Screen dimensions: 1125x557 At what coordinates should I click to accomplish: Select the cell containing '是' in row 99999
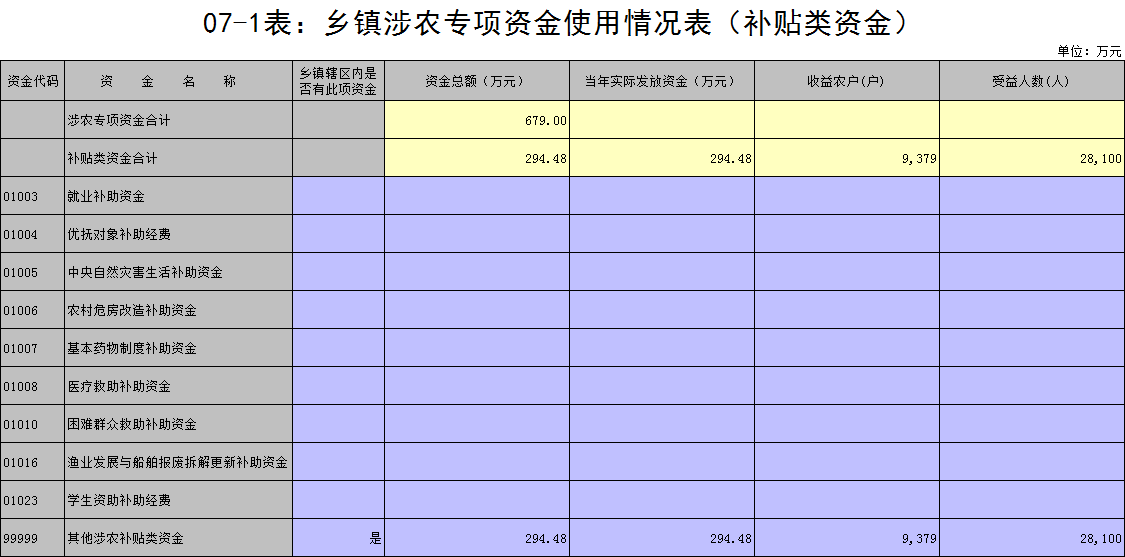[x=338, y=538]
